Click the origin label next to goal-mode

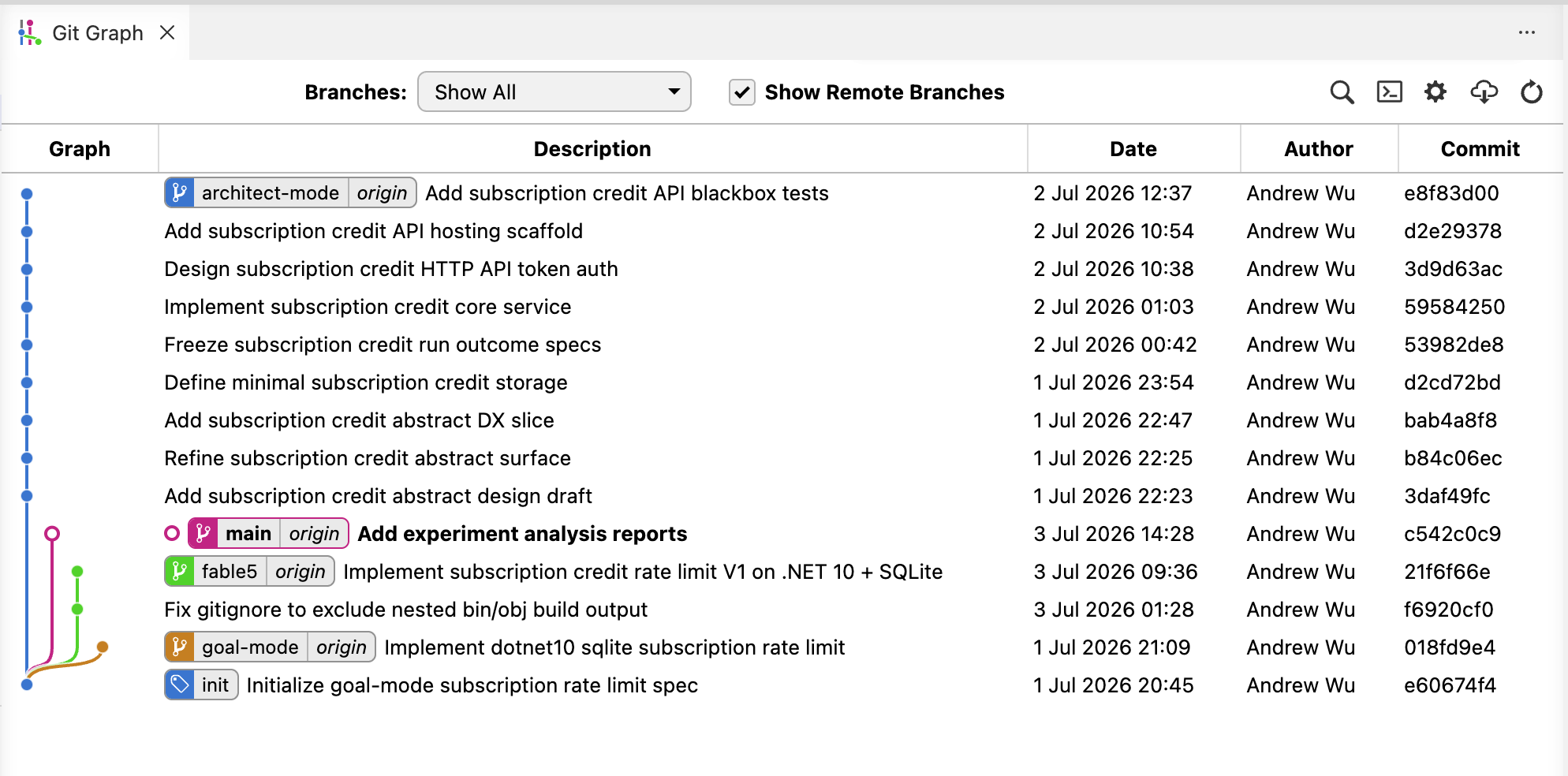tap(341, 647)
